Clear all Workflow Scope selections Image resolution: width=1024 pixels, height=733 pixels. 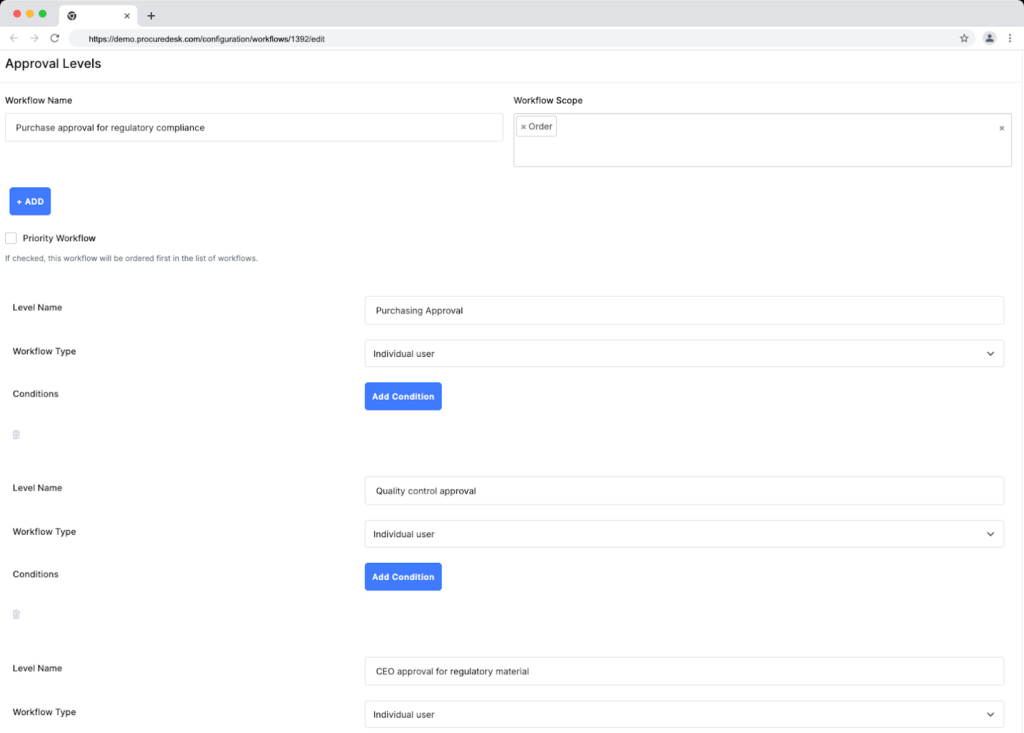click(x=1001, y=128)
